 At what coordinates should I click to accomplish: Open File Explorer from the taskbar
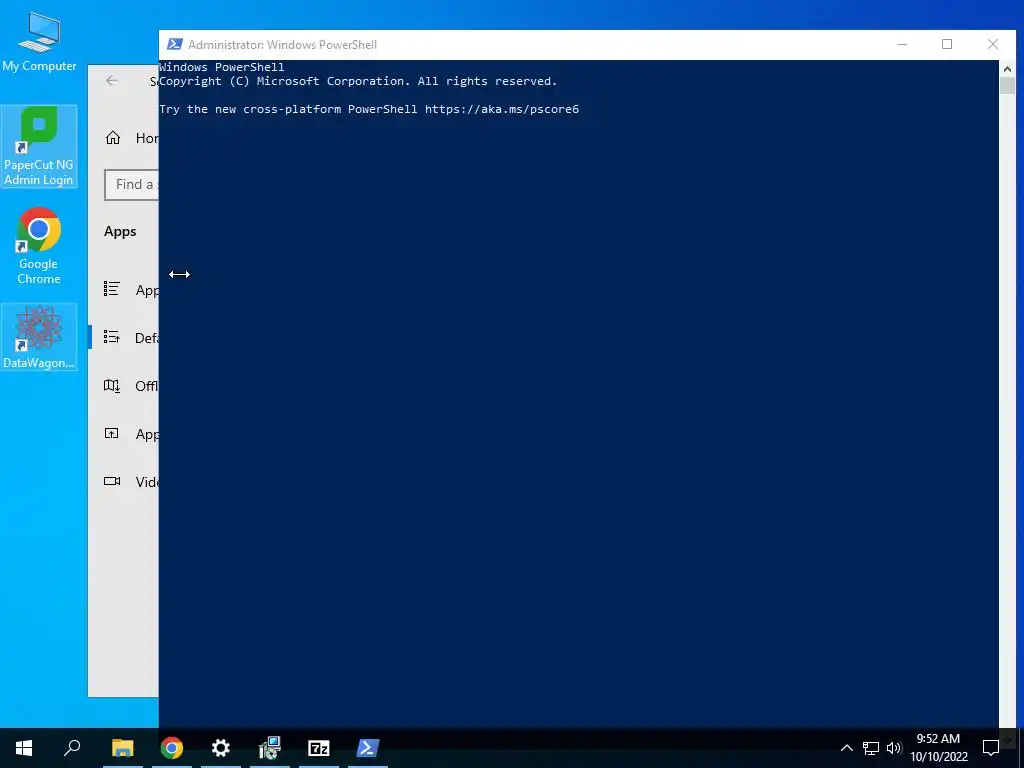(122, 748)
